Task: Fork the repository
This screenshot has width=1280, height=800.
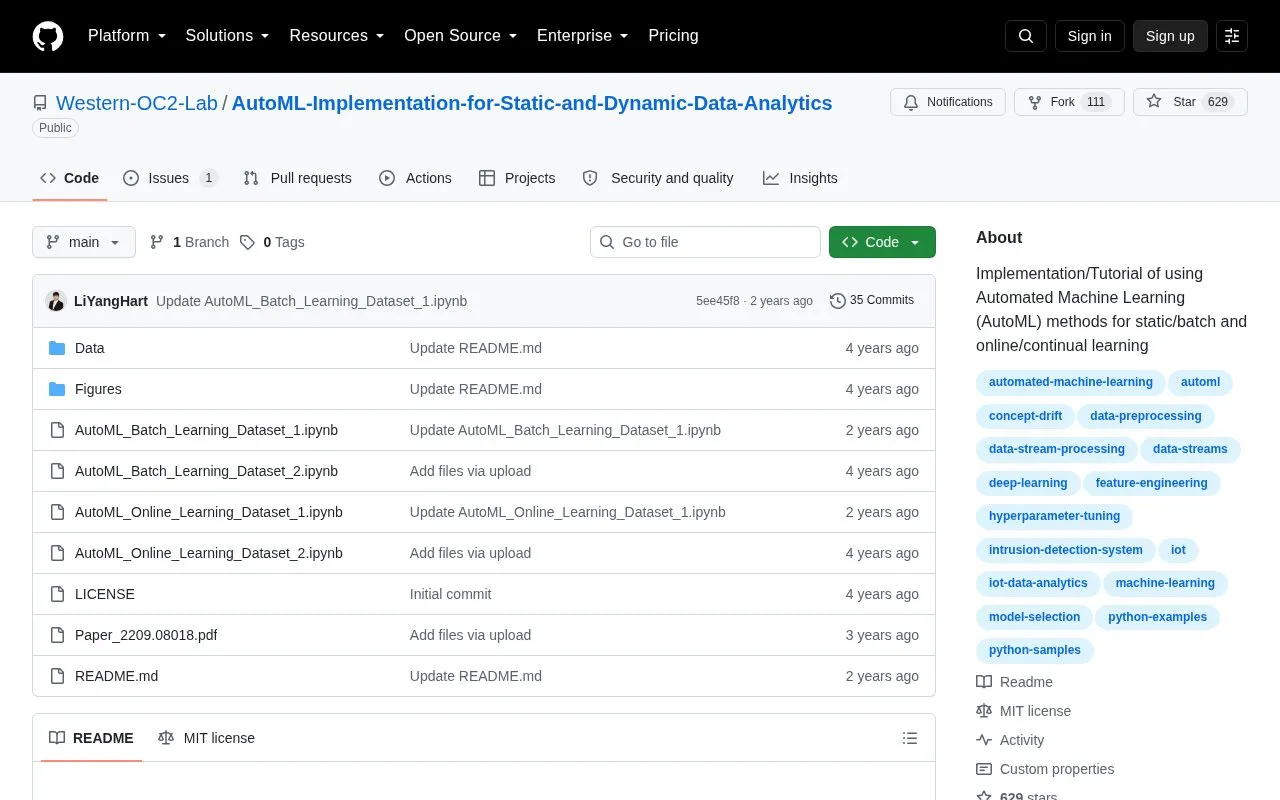Action: (1069, 102)
